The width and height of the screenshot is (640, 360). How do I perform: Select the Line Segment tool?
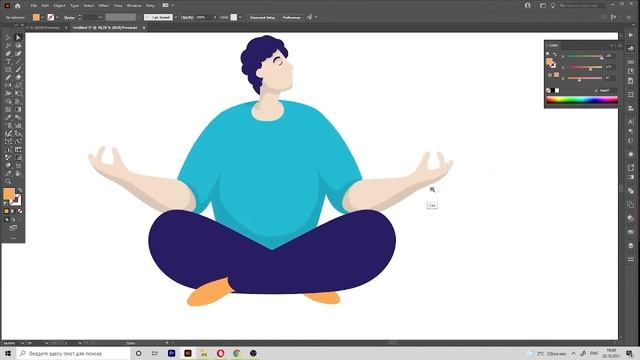(18, 62)
